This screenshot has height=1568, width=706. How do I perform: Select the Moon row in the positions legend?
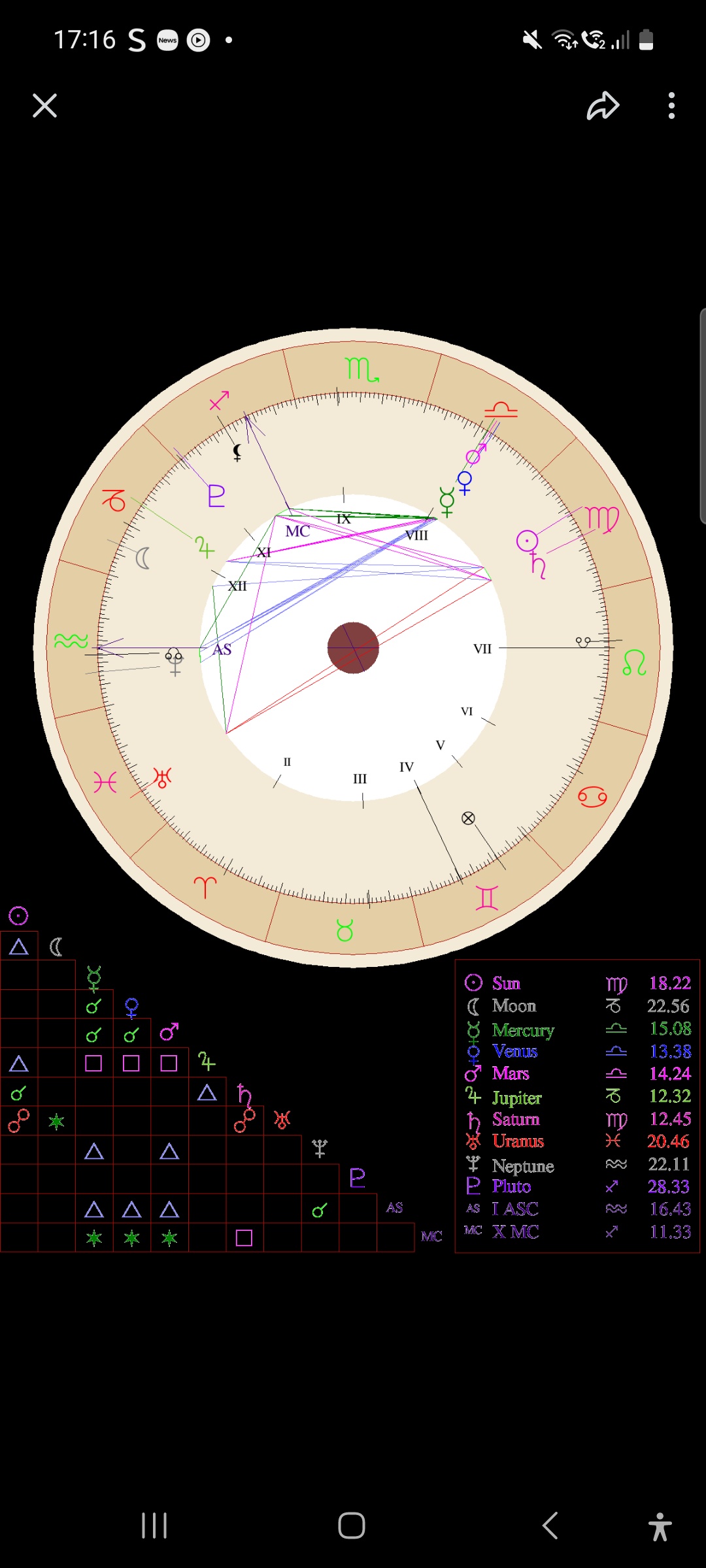click(x=578, y=1006)
